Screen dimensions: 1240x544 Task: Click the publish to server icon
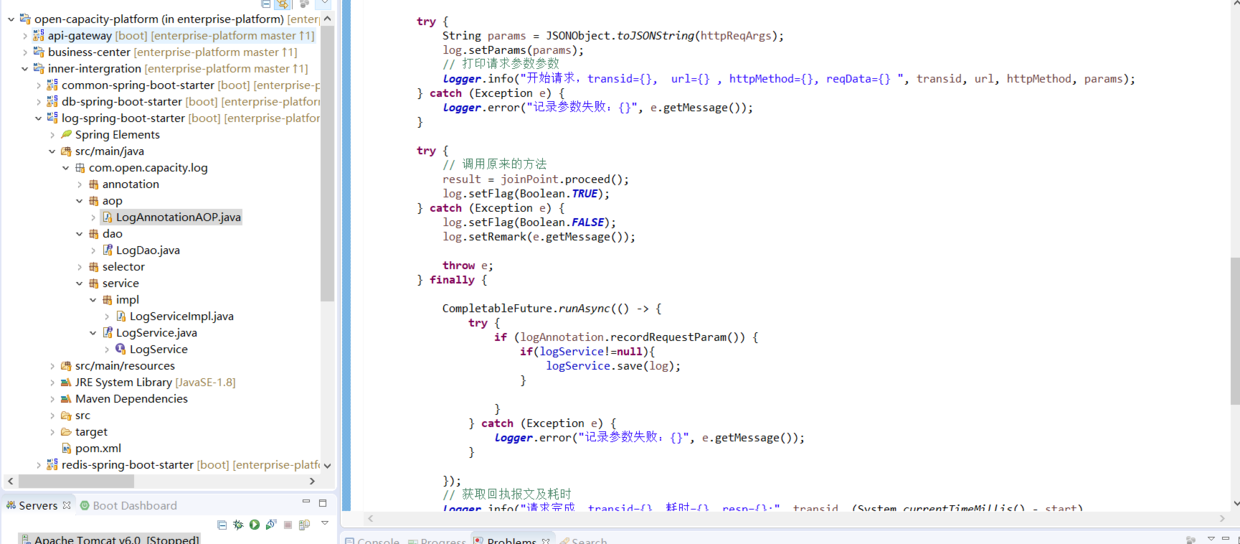coord(304,524)
